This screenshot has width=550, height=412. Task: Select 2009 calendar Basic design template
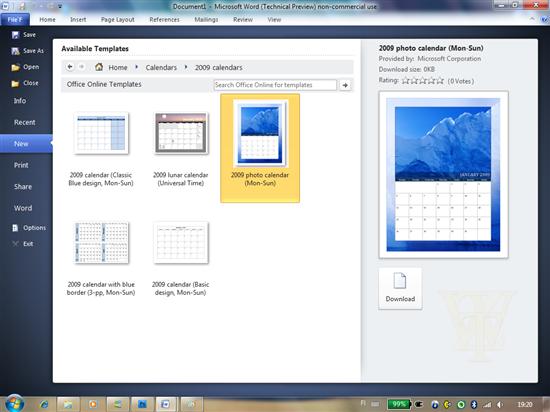[x=181, y=259]
